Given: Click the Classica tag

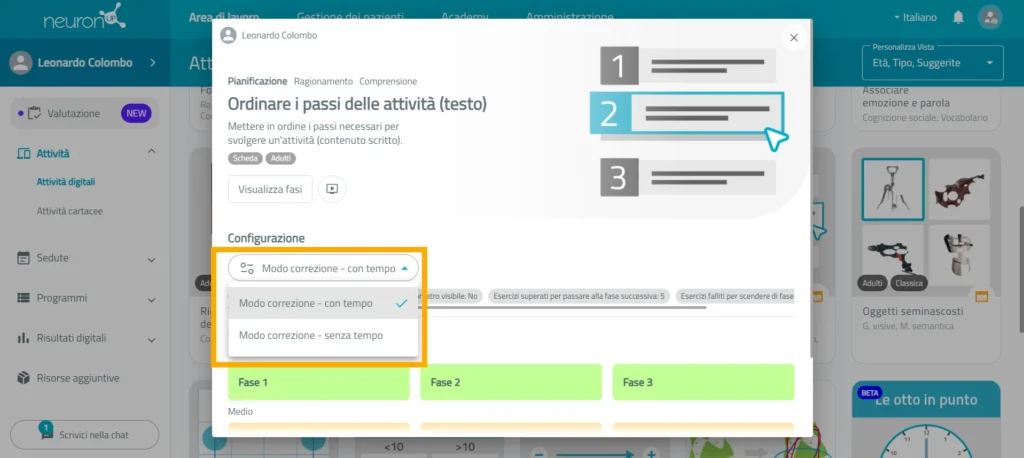Looking at the screenshot, I should tap(910, 284).
